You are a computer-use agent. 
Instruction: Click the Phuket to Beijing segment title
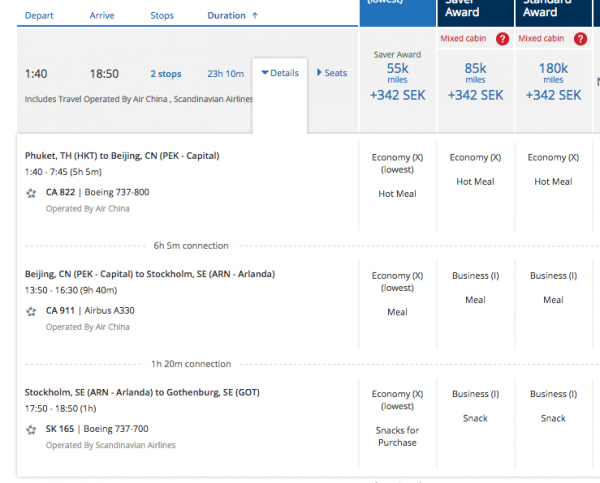coord(122,155)
